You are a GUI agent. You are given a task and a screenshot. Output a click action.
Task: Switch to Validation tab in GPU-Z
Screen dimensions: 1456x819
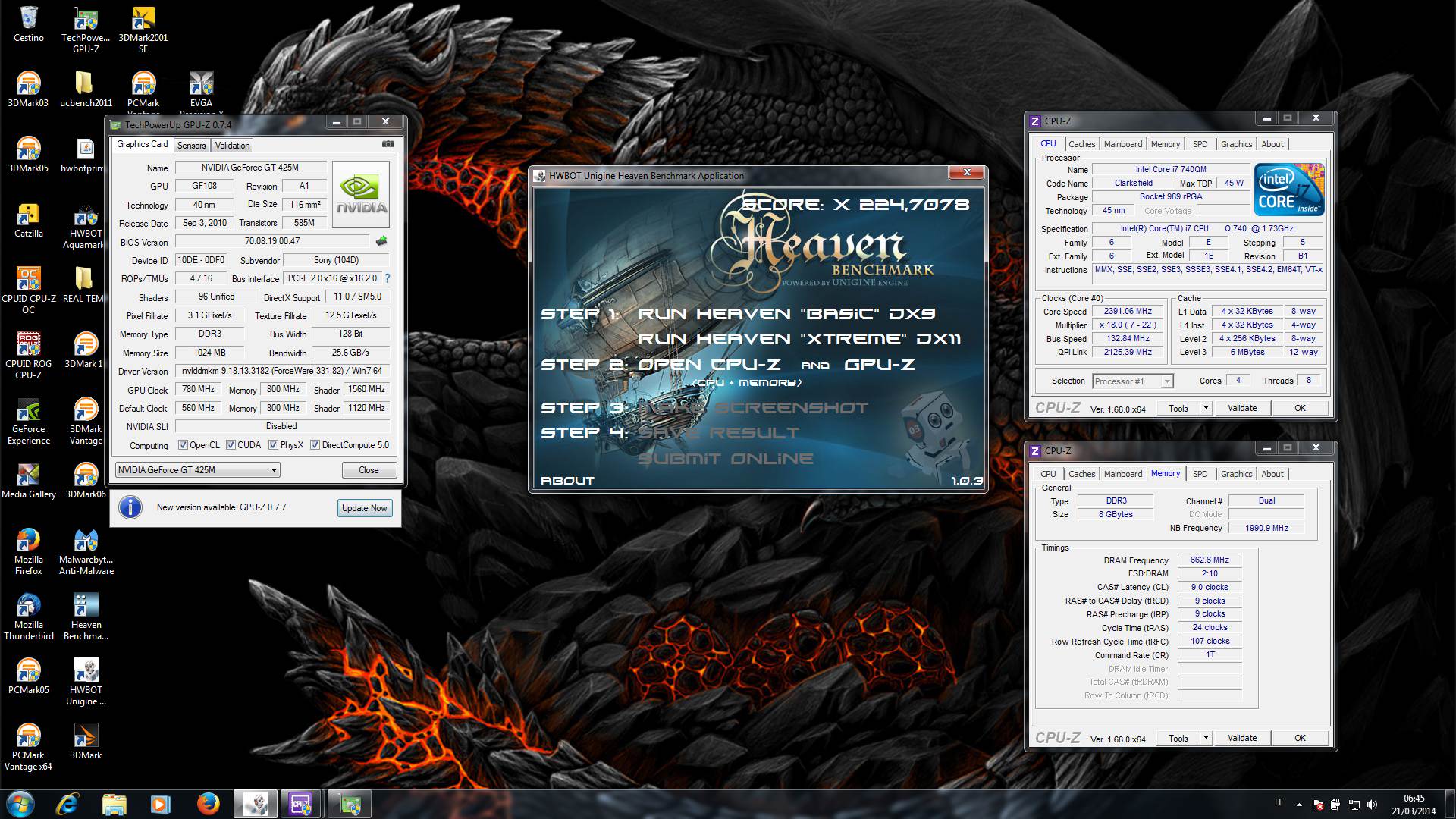coord(232,146)
